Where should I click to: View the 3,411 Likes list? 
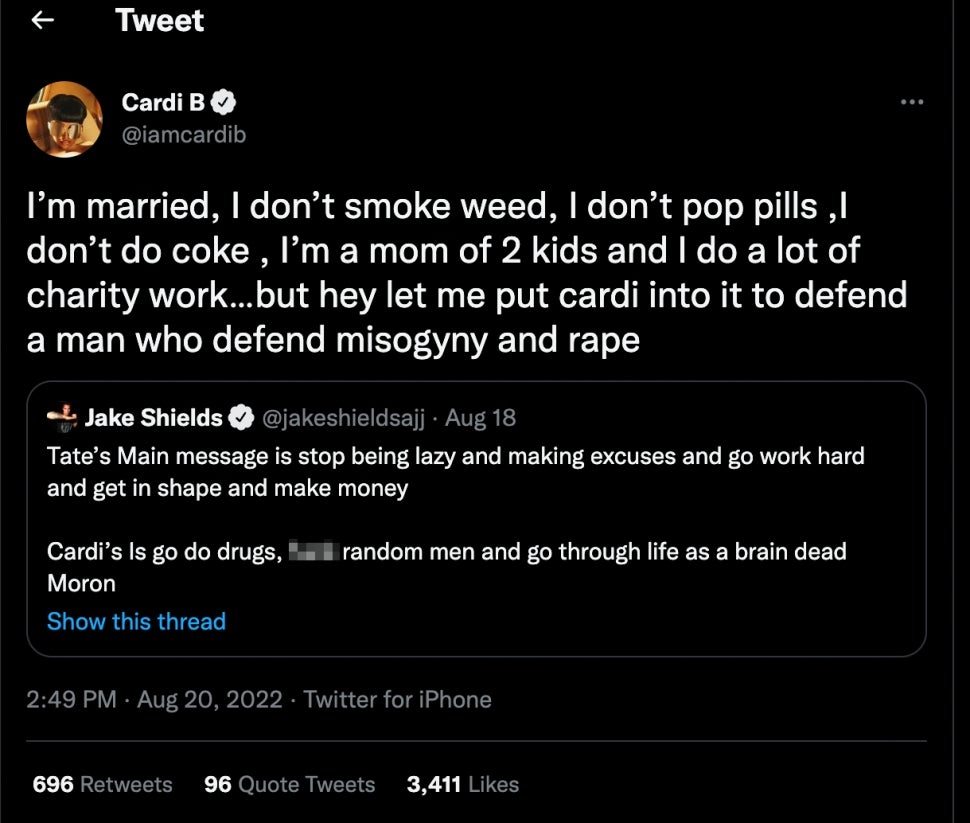pyautogui.click(x=461, y=785)
